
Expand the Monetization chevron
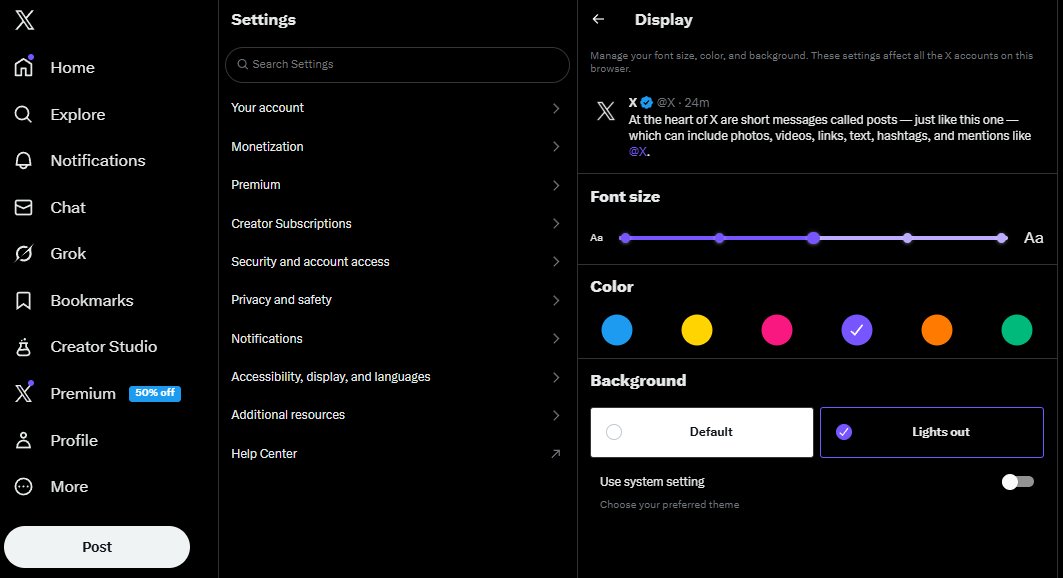556,146
